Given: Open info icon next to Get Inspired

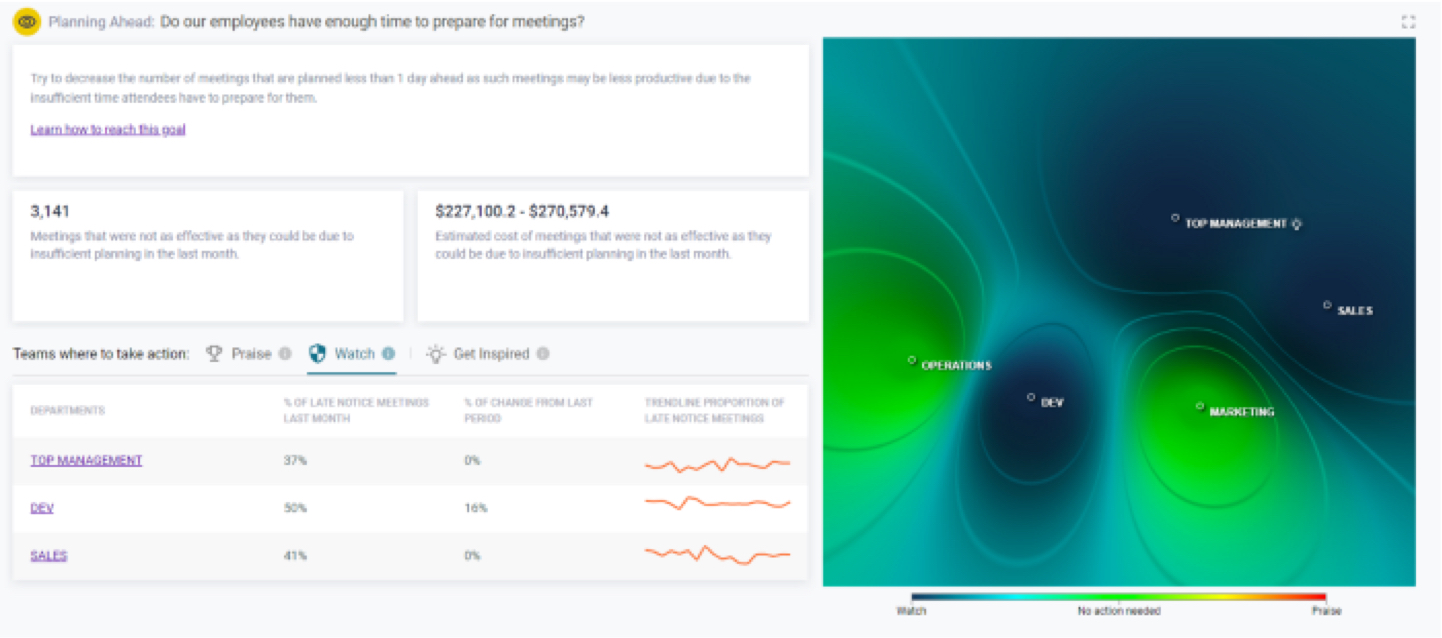Looking at the screenshot, I should point(542,354).
